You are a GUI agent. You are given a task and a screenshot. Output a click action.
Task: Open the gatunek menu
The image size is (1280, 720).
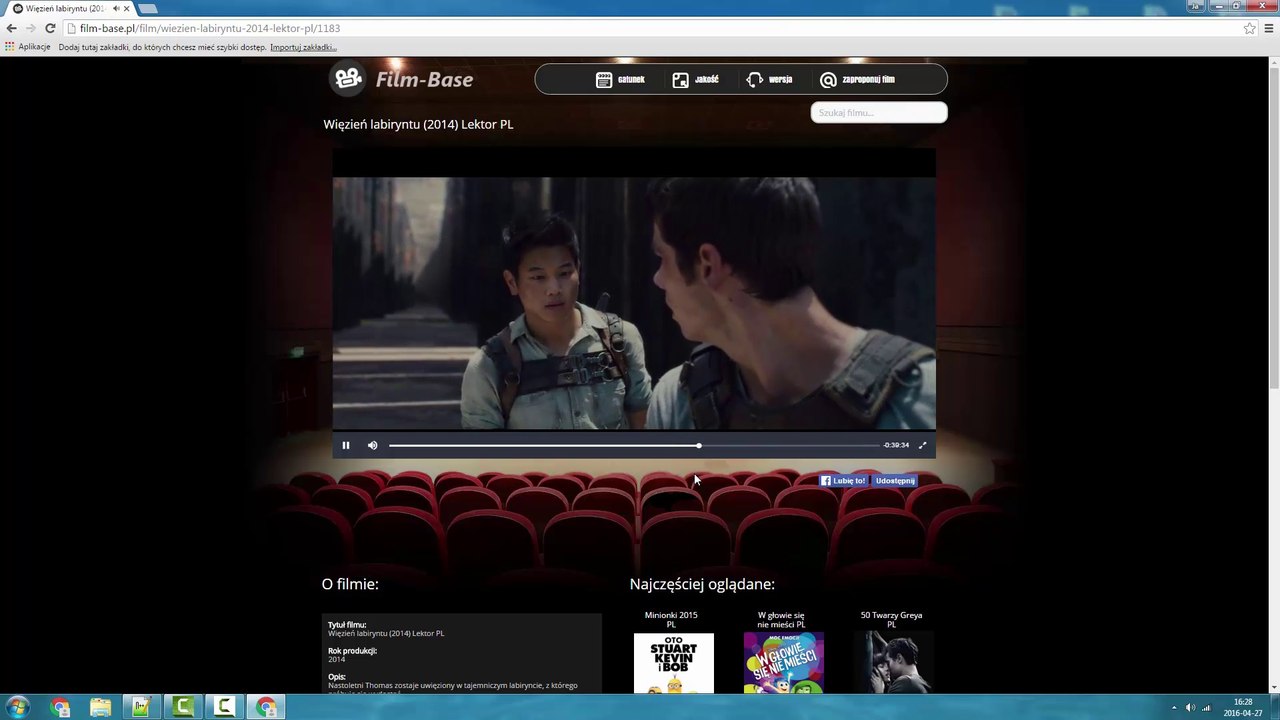point(620,80)
